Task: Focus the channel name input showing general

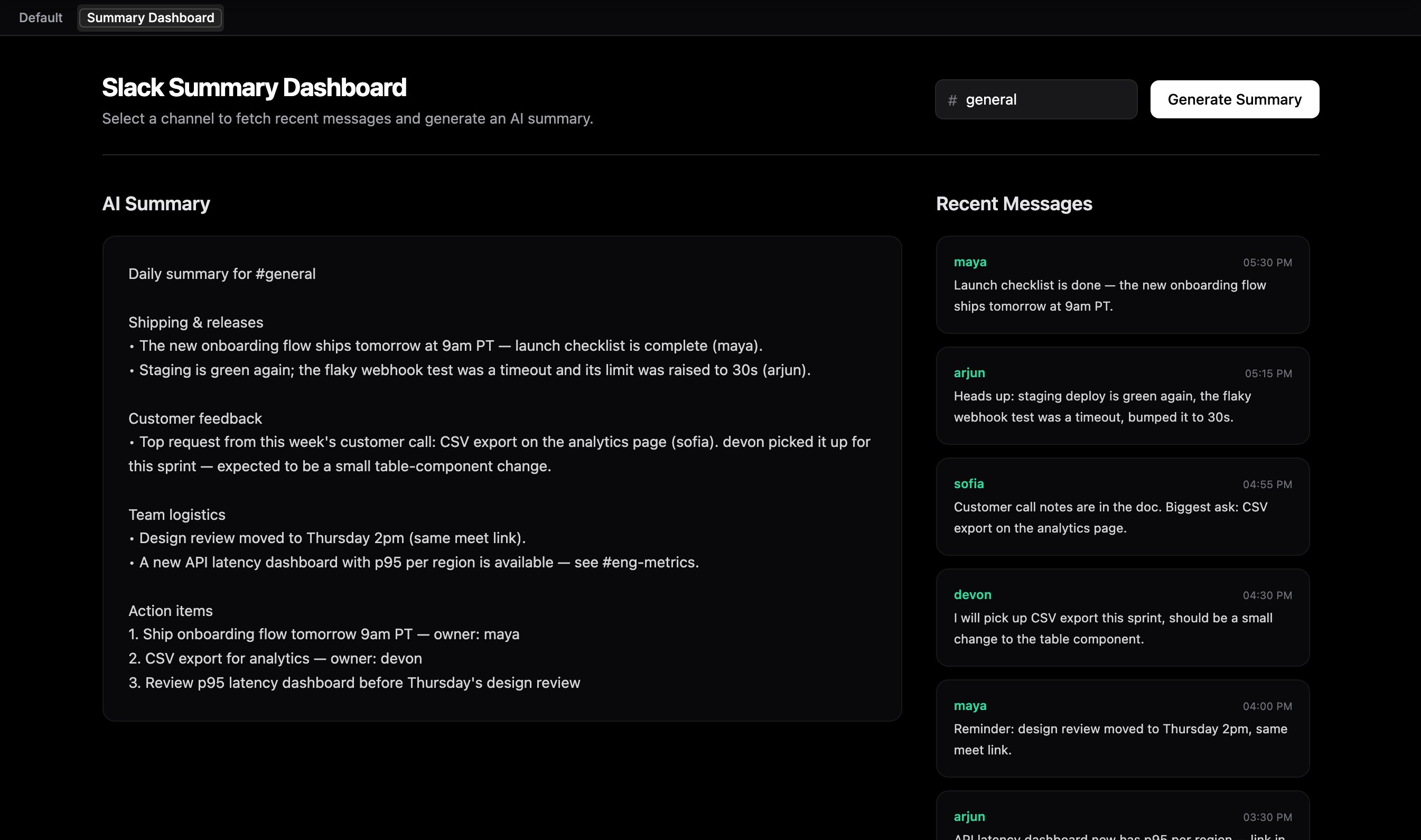Action: 1035,99
